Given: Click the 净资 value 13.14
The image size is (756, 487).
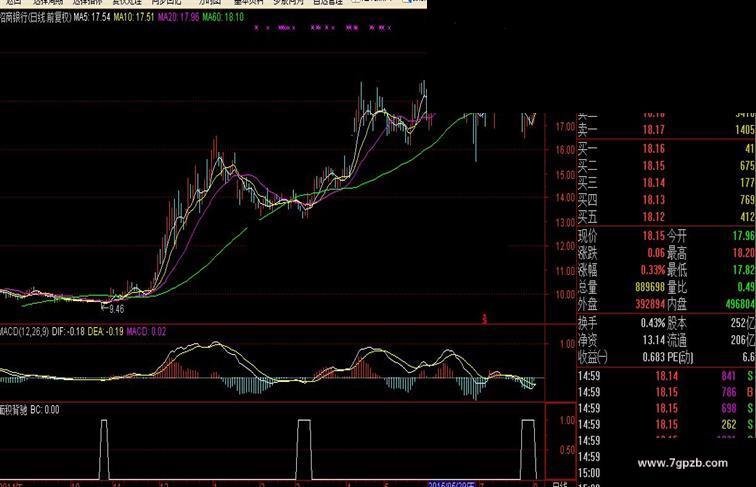Looking at the screenshot, I should [654, 340].
